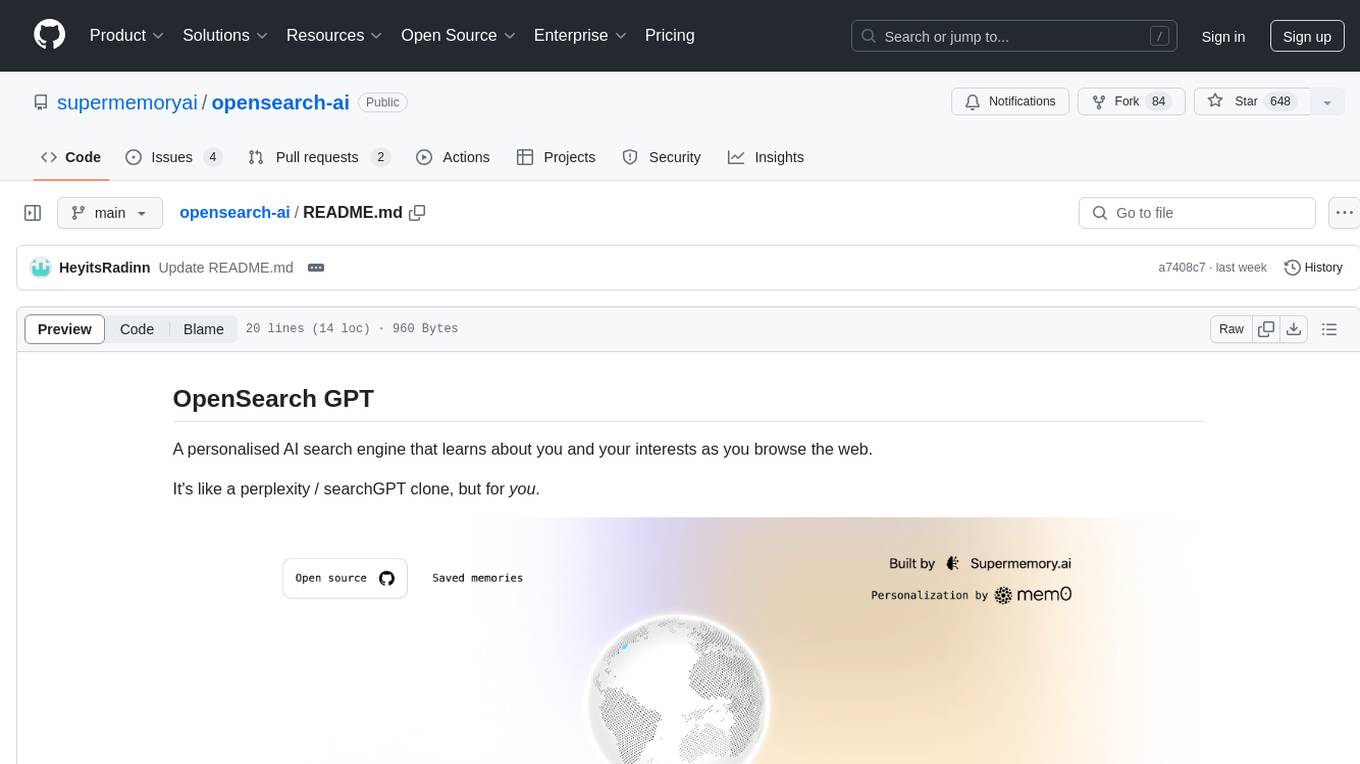This screenshot has width=1360, height=764.
Task: Expand the Enterprise menu
Action: (580, 35)
